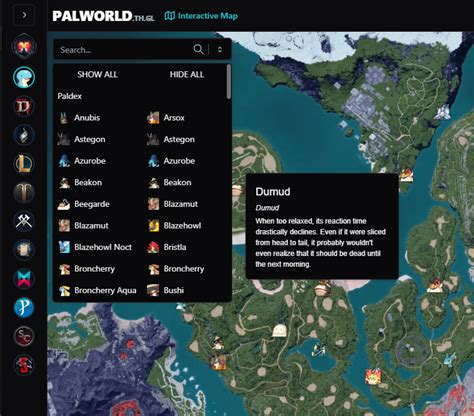The image size is (474, 416).
Task: Click the PALWORLD.TH.GL logo
Action: coord(103,16)
